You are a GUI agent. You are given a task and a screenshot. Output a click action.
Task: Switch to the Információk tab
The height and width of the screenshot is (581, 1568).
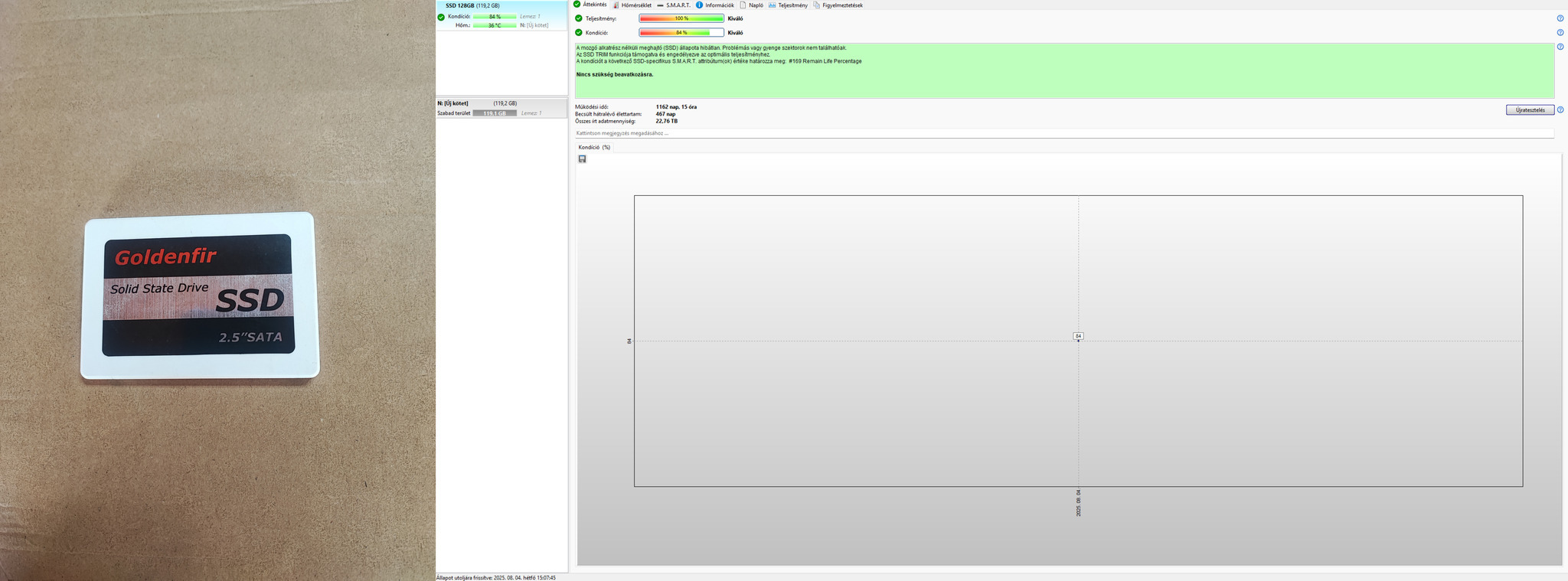coord(715,5)
